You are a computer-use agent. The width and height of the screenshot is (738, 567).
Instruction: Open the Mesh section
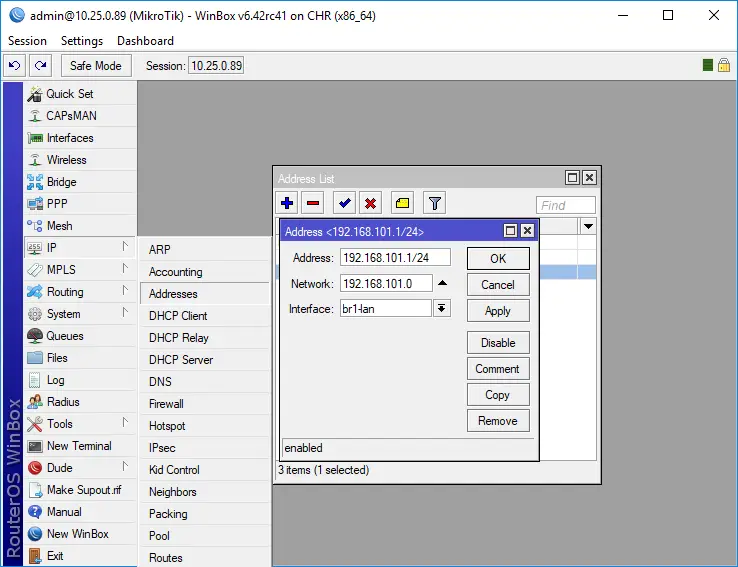pos(80,226)
